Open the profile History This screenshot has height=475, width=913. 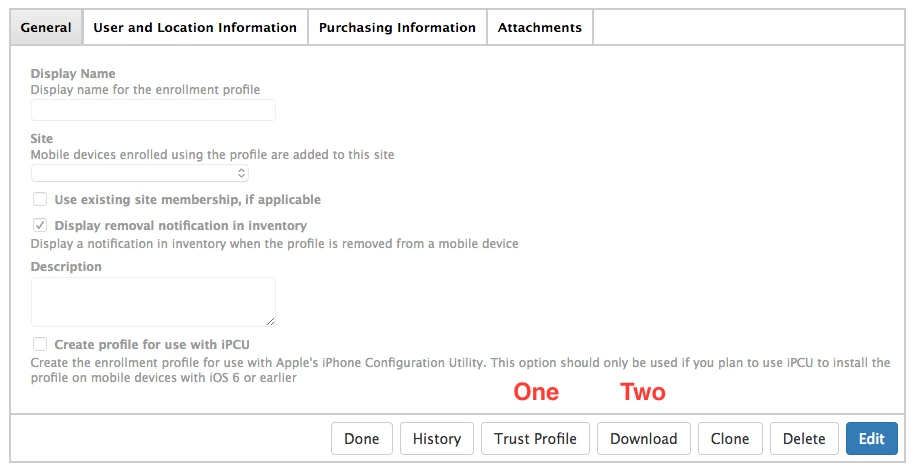(437, 438)
